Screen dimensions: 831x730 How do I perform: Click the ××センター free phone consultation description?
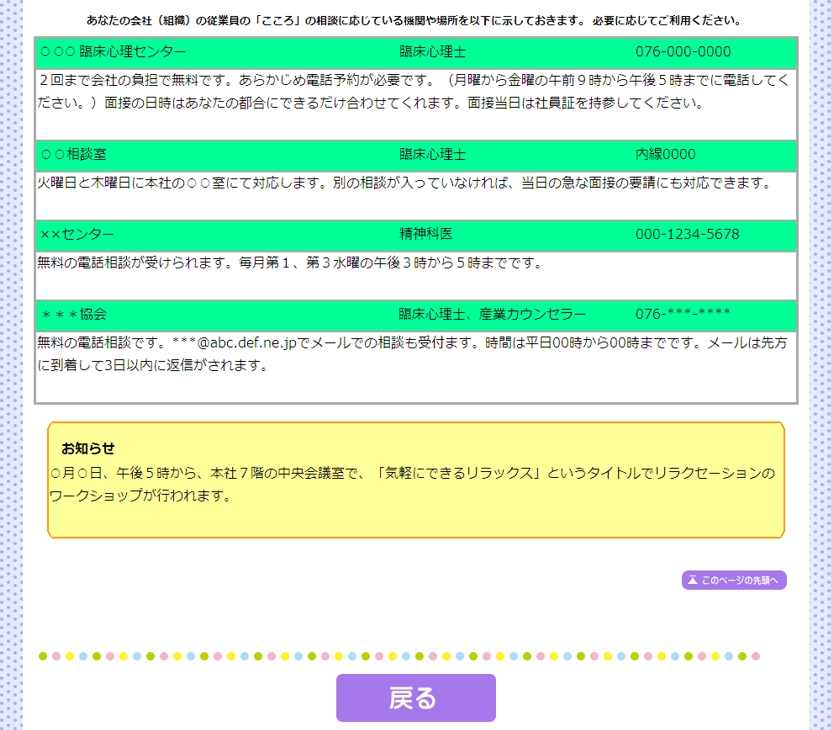pyautogui.click(x=289, y=263)
